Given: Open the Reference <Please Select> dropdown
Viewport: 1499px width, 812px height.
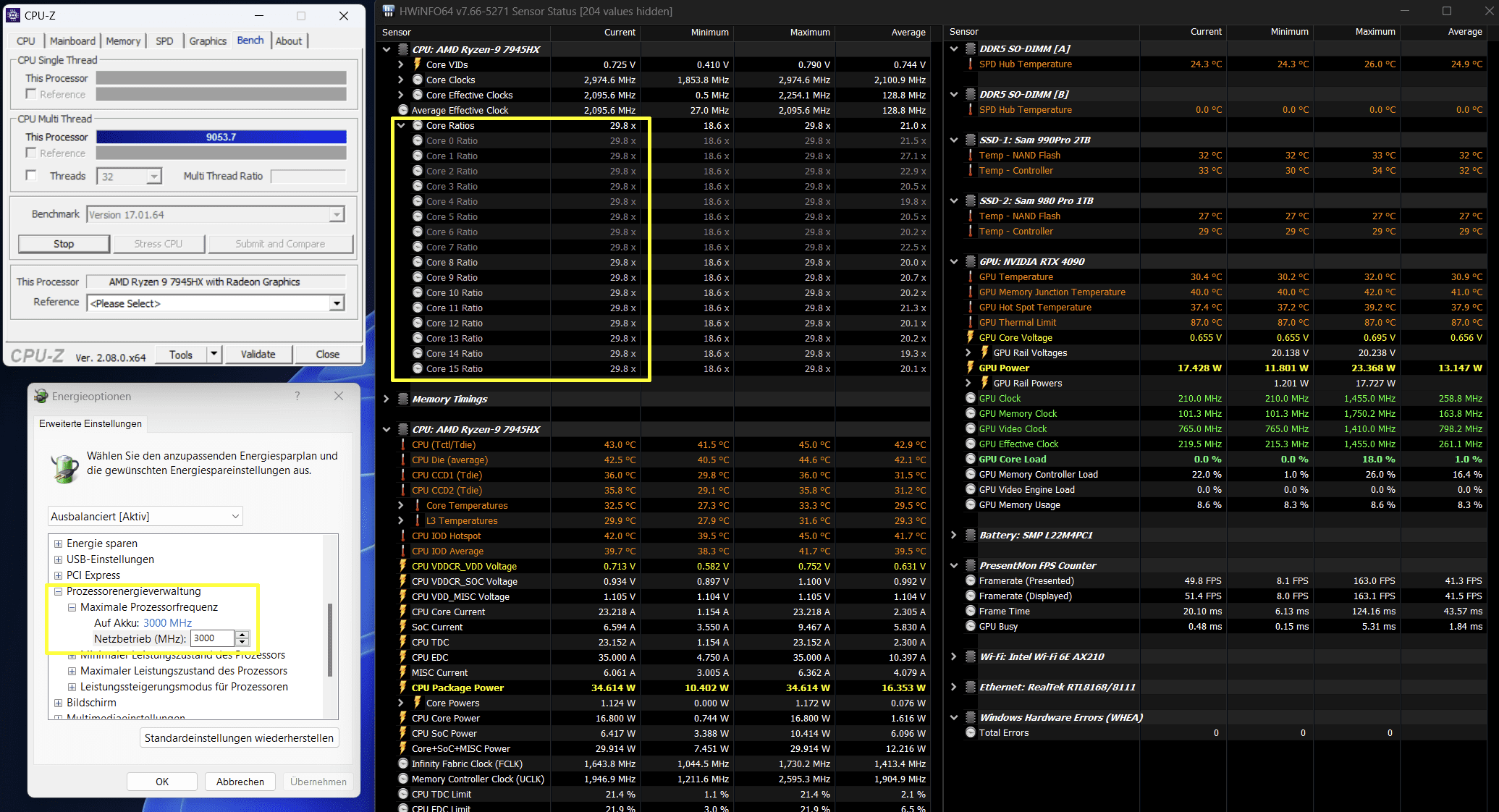Looking at the screenshot, I should click(337, 303).
